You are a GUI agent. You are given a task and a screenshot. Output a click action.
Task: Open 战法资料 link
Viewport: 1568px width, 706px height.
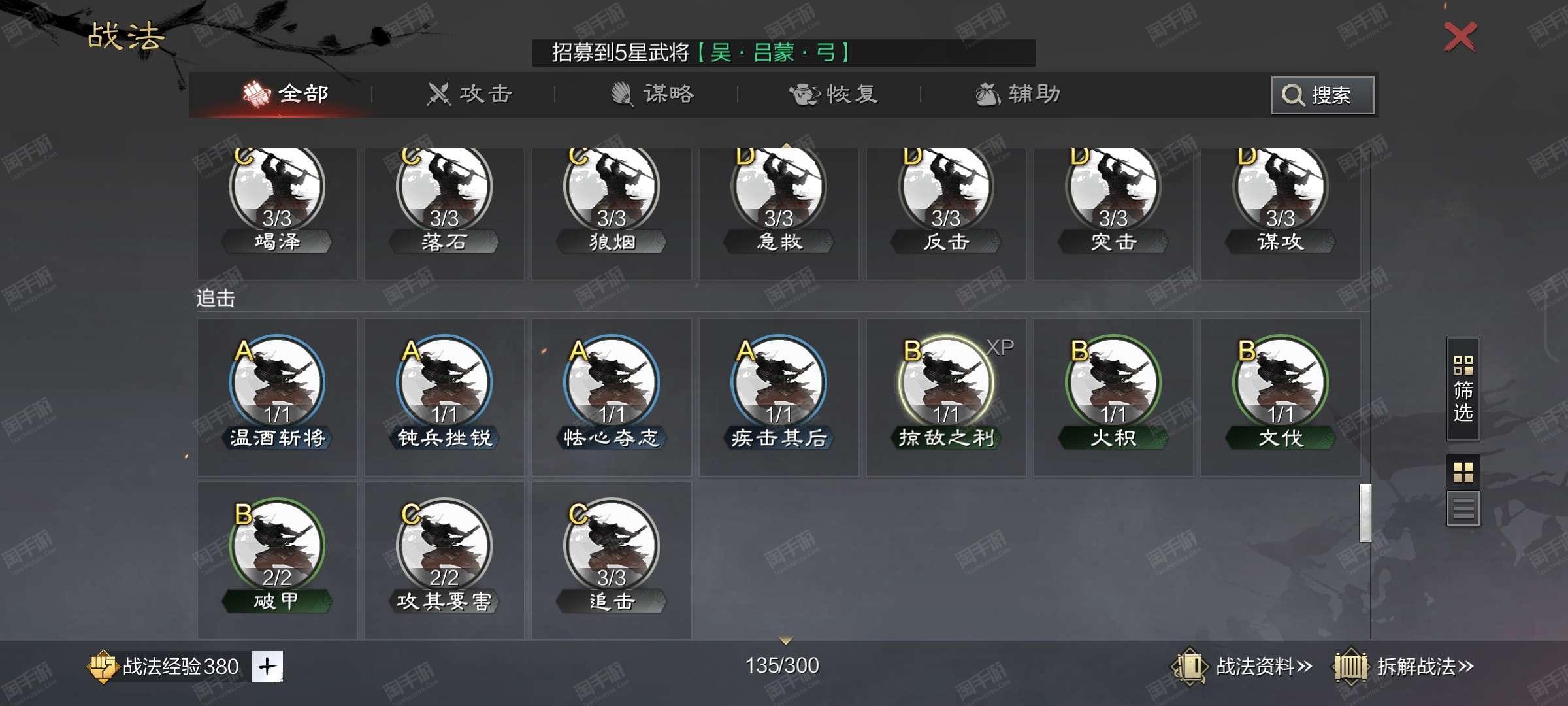1243,667
